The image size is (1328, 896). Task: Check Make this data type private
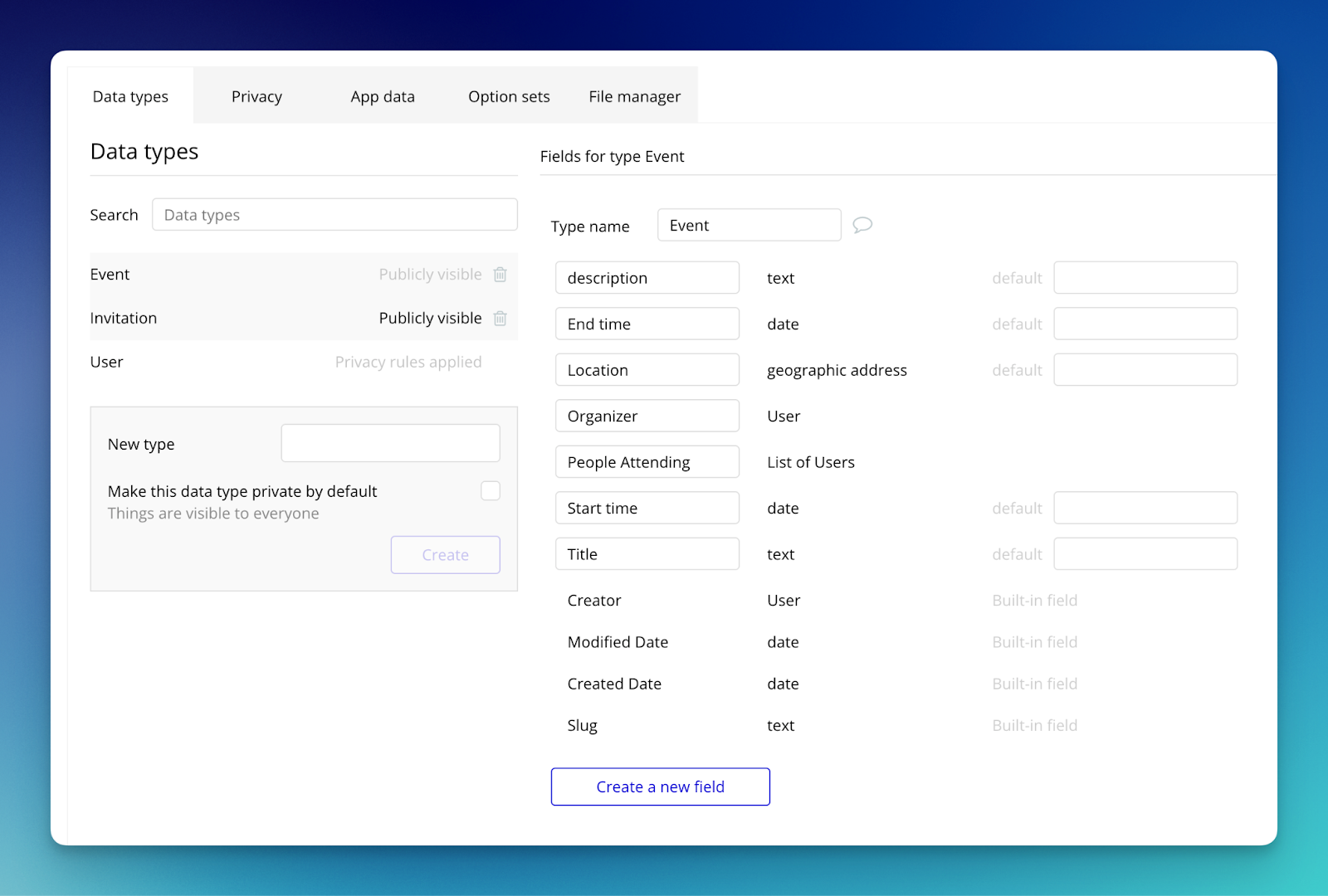491,491
